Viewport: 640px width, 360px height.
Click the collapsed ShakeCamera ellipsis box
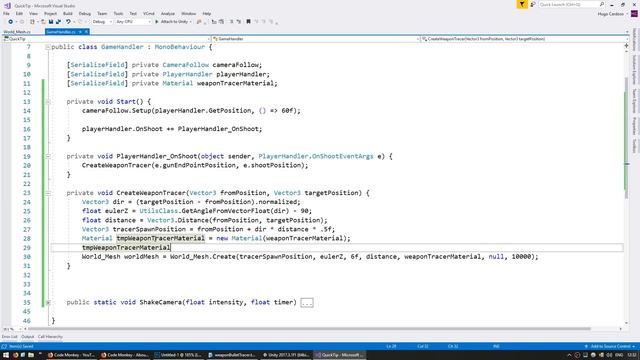pos(307,302)
